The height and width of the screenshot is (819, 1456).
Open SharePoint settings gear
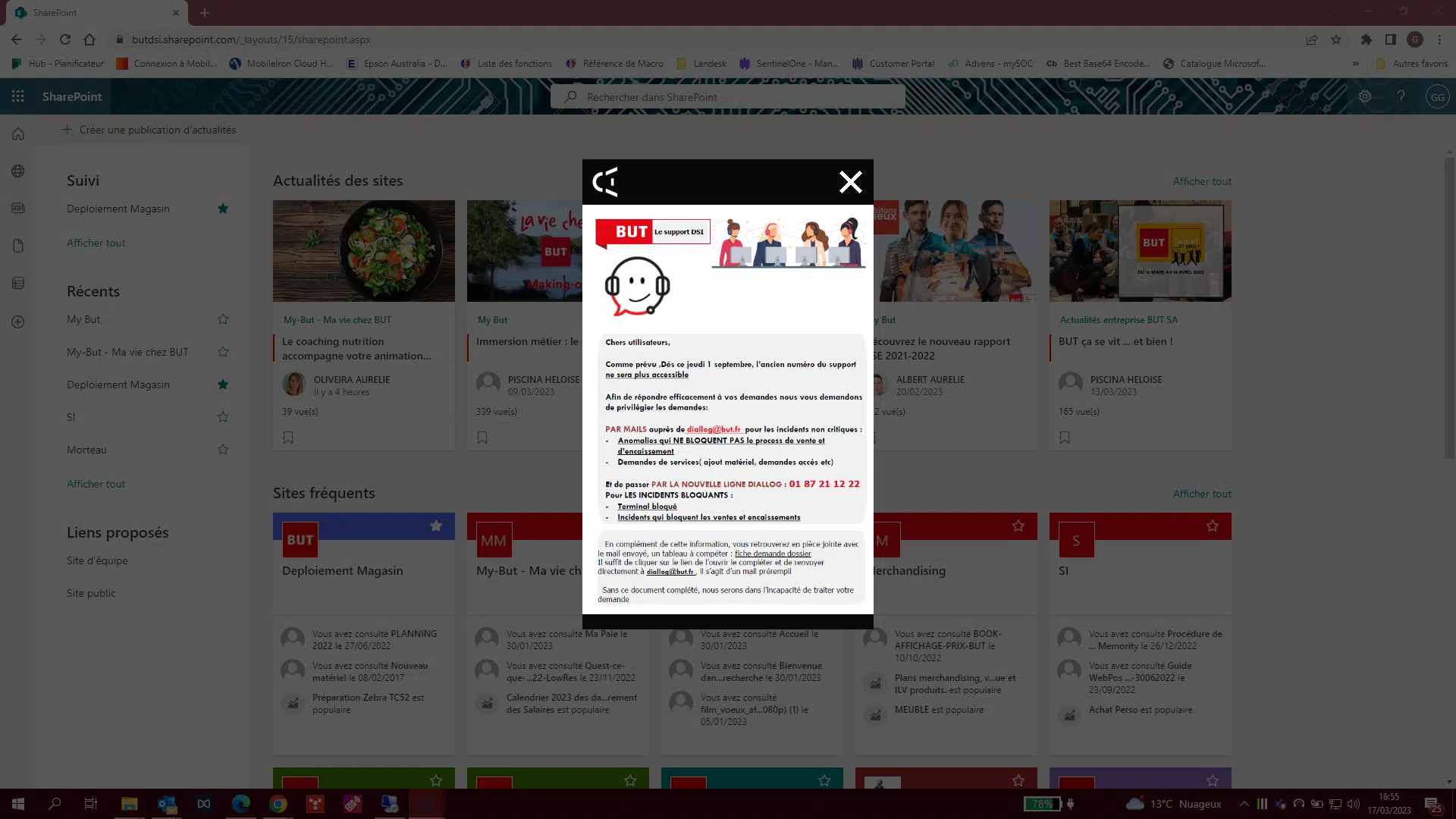click(x=1365, y=96)
